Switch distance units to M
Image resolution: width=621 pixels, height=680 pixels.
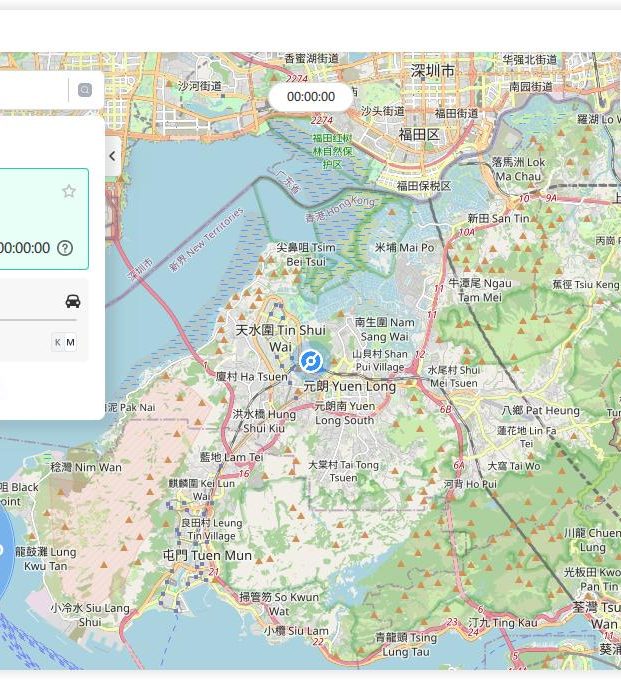(71, 343)
